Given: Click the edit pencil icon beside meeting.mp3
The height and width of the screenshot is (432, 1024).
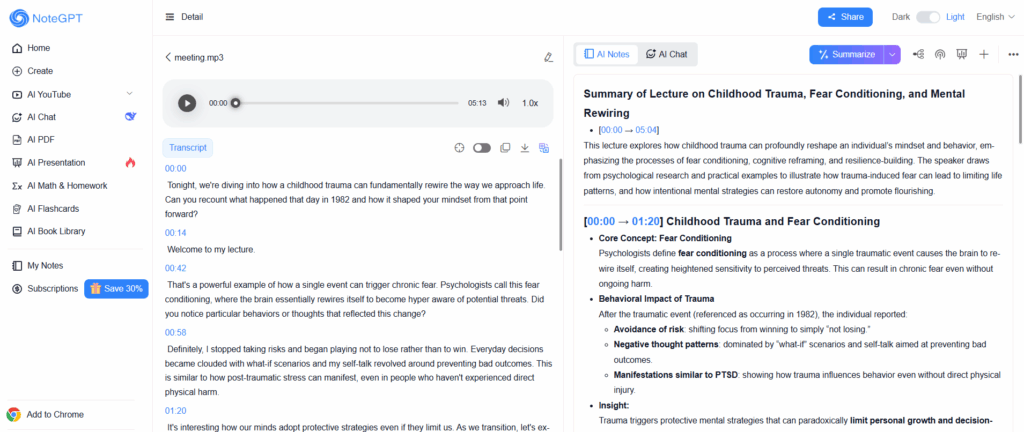Looking at the screenshot, I should (547, 58).
